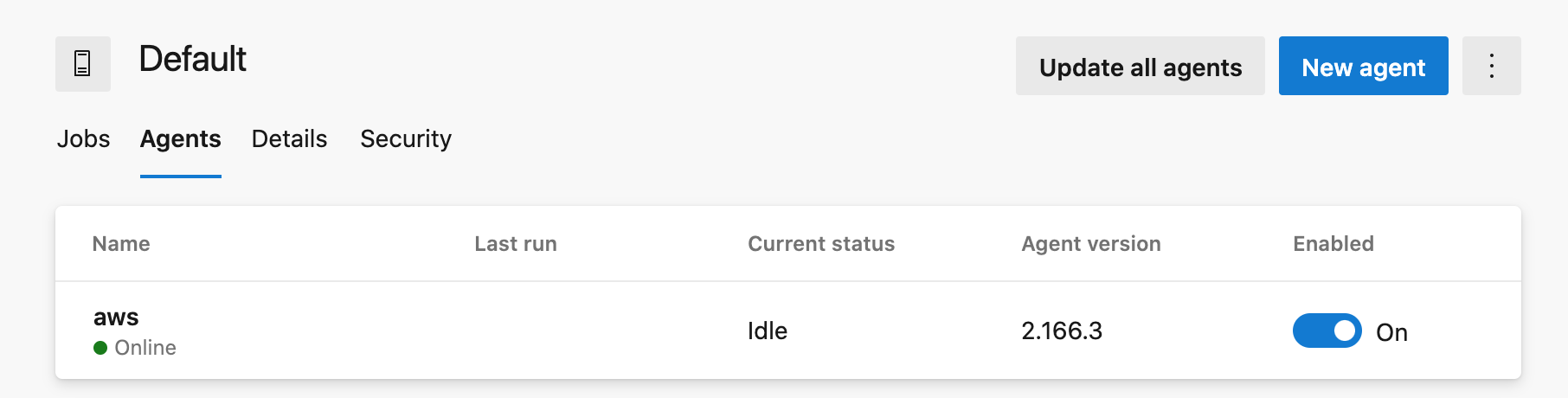
Task: Switch to the Jobs tab
Action: click(x=83, y=138)
